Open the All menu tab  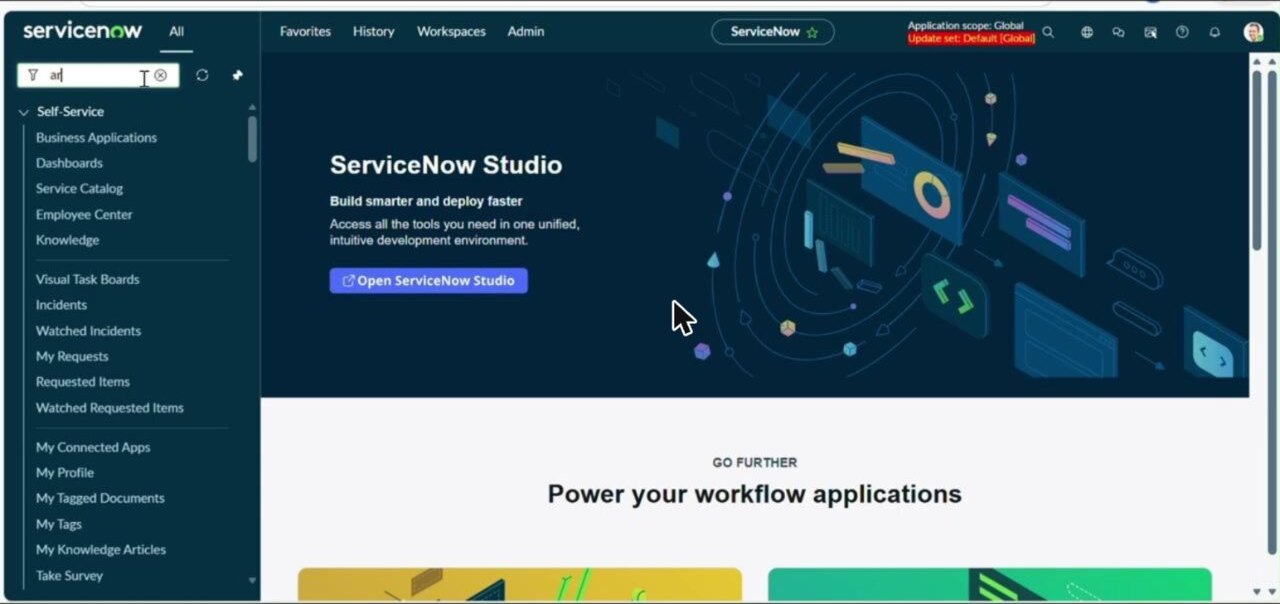176,32
